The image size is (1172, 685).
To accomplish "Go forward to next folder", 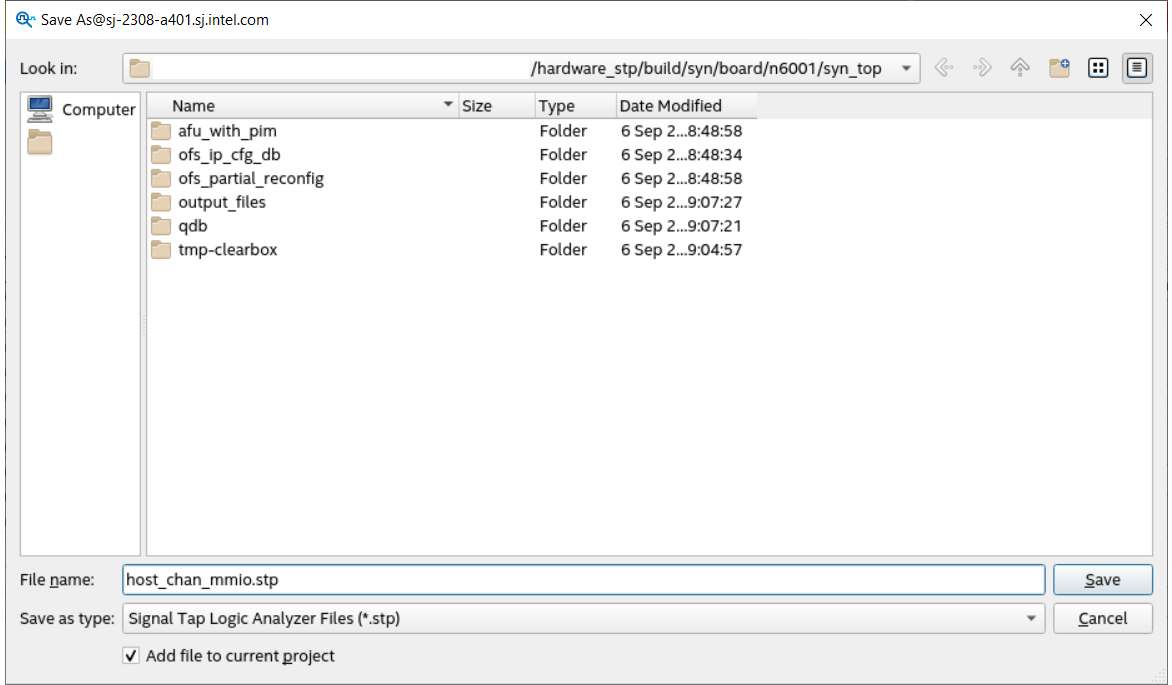I will pos(982,68).
